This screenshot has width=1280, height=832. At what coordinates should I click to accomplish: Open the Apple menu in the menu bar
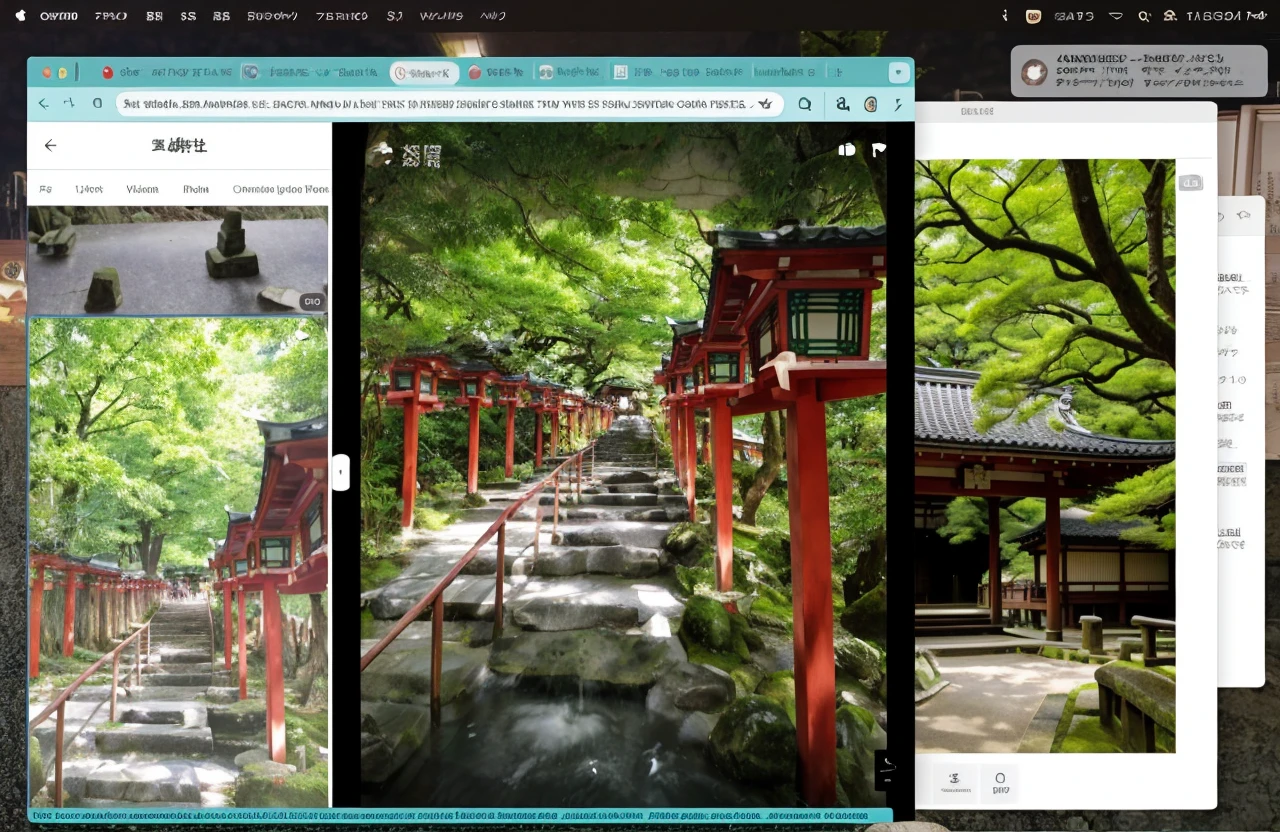(x=19, y=16)
